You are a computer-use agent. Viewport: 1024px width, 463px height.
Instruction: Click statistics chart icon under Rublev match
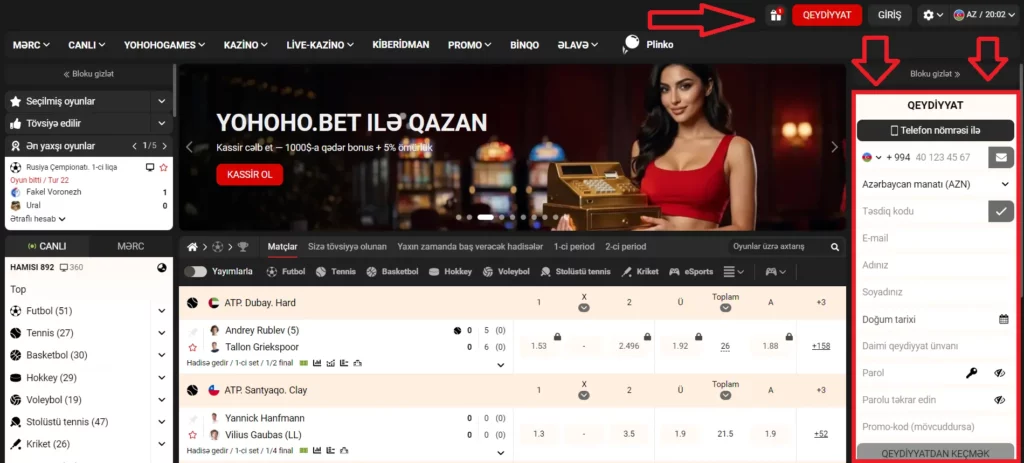coord(317,363)
